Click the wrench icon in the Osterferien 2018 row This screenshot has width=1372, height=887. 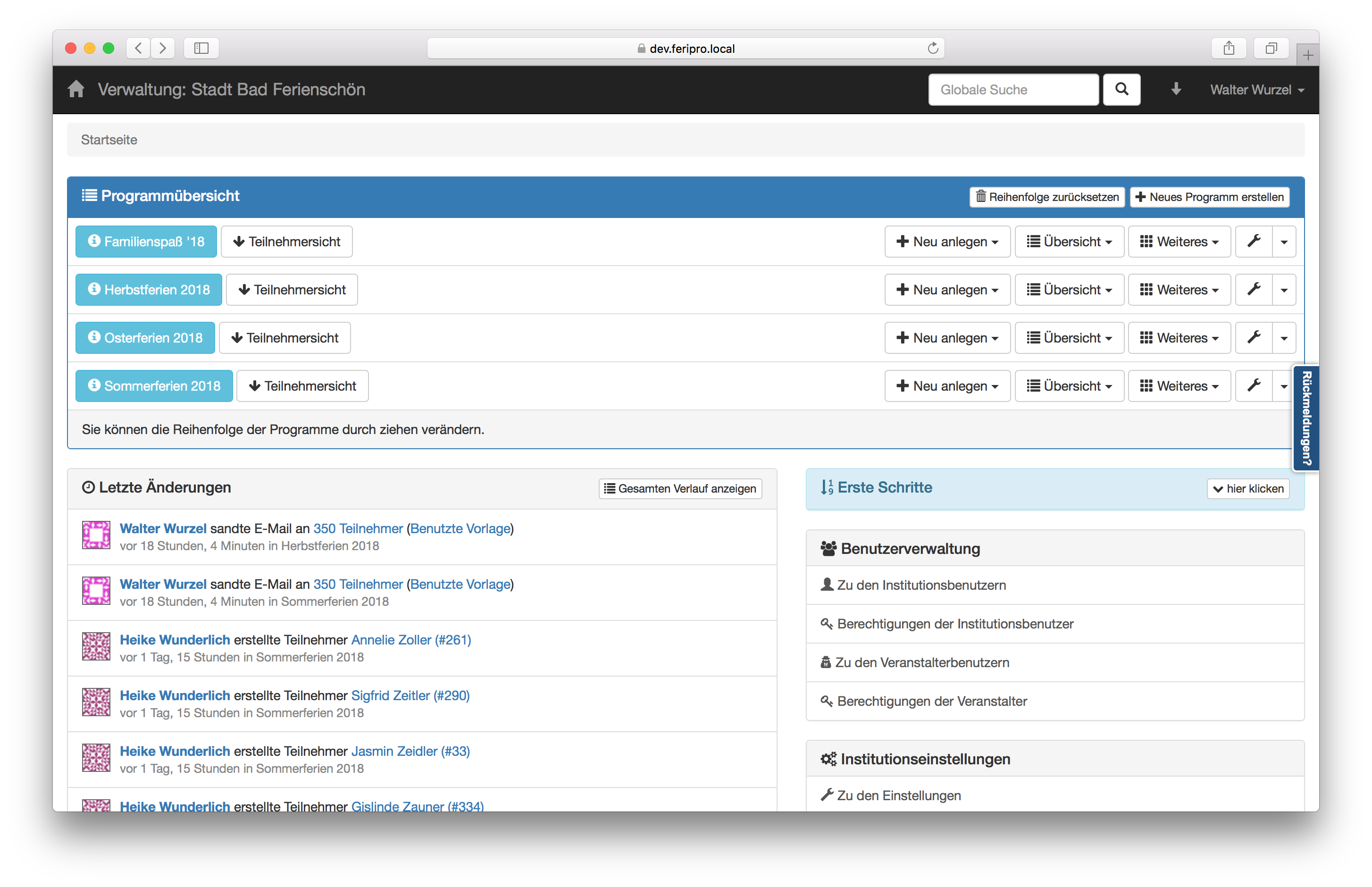(1254, 337)
